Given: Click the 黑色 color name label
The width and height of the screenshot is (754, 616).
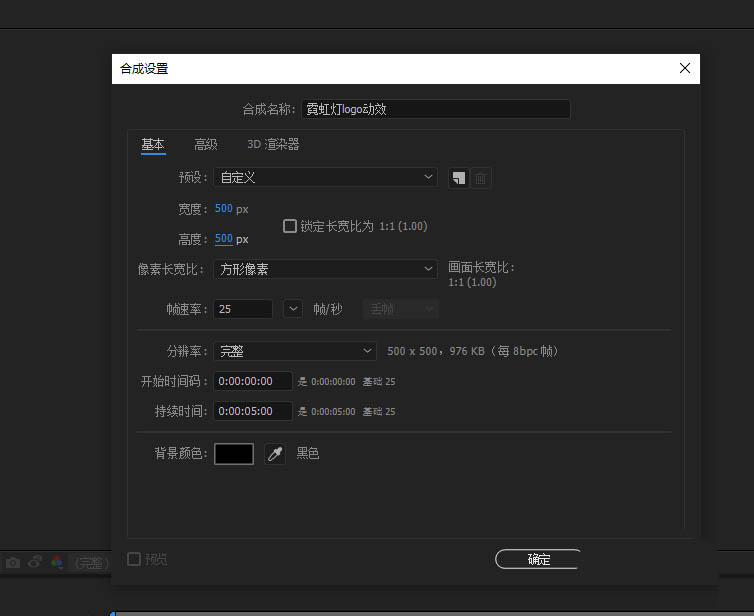Looking at the screenshot, I should click(308, 453).
